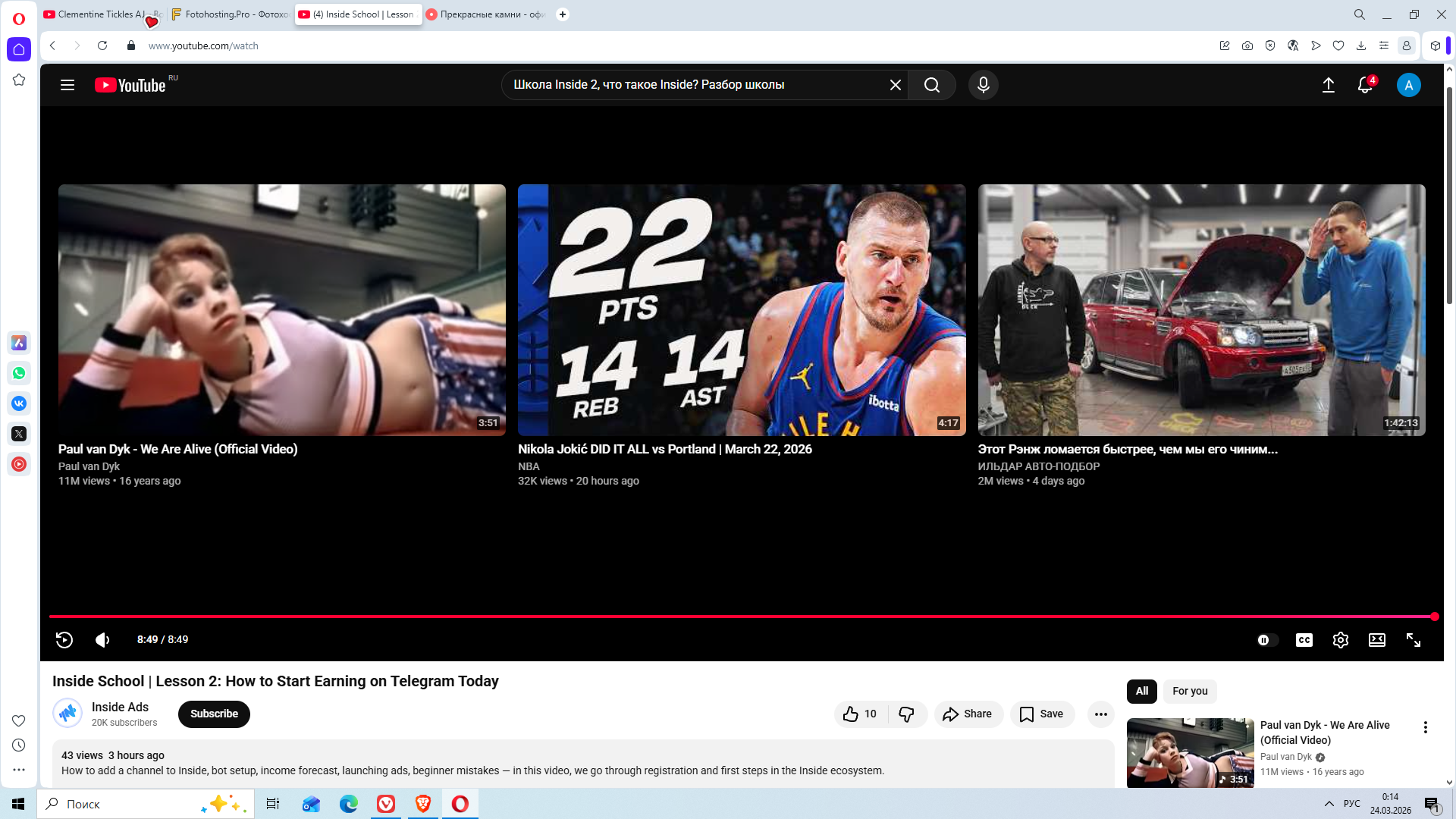Image resolution: width=1456 pixels, height=819 pixels.
Task: Show hidden system tray icons
Action: click(1329, 803)
